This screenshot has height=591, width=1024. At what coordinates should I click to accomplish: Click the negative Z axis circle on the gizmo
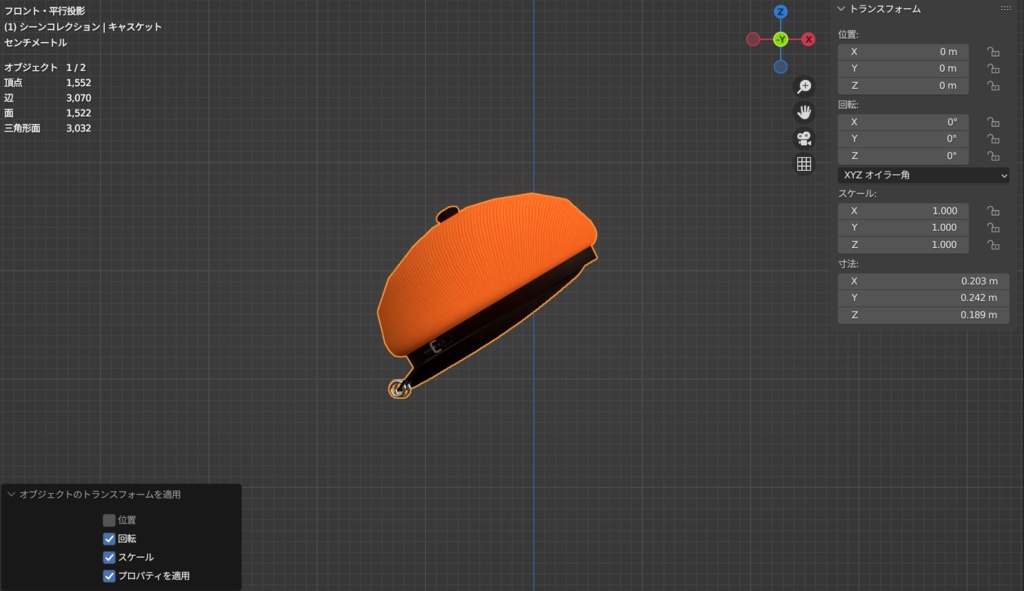780,67
